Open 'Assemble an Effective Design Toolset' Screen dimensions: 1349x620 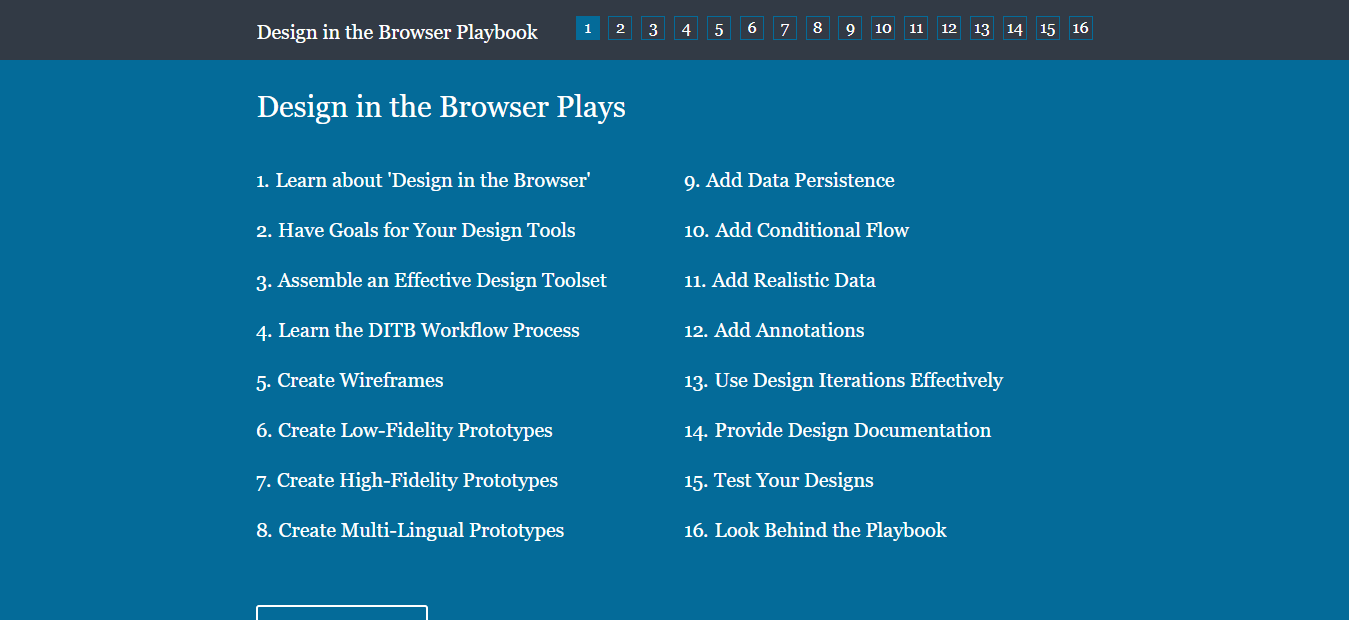pos(441,280)
